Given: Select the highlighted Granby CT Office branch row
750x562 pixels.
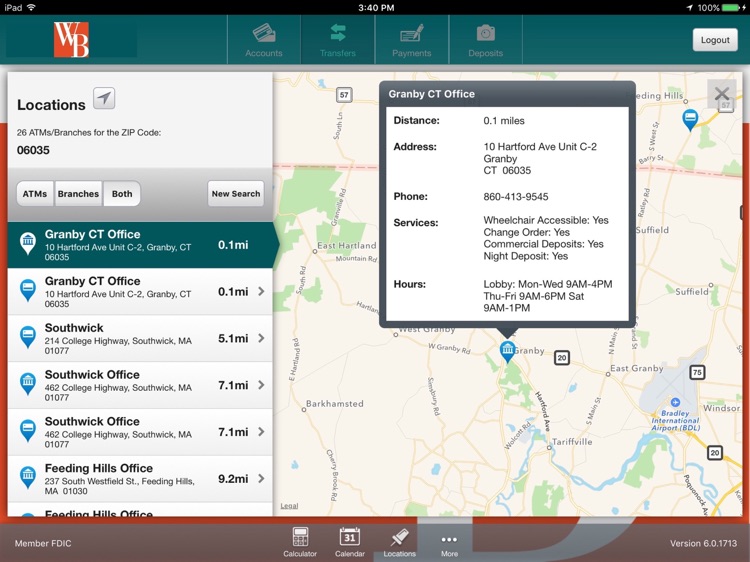Looking at the screenshot, I should tap(141, 245).
